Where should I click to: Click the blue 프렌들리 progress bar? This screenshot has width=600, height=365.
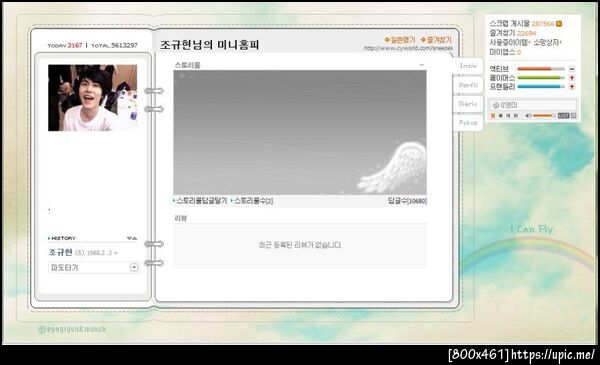click(541, 87)
